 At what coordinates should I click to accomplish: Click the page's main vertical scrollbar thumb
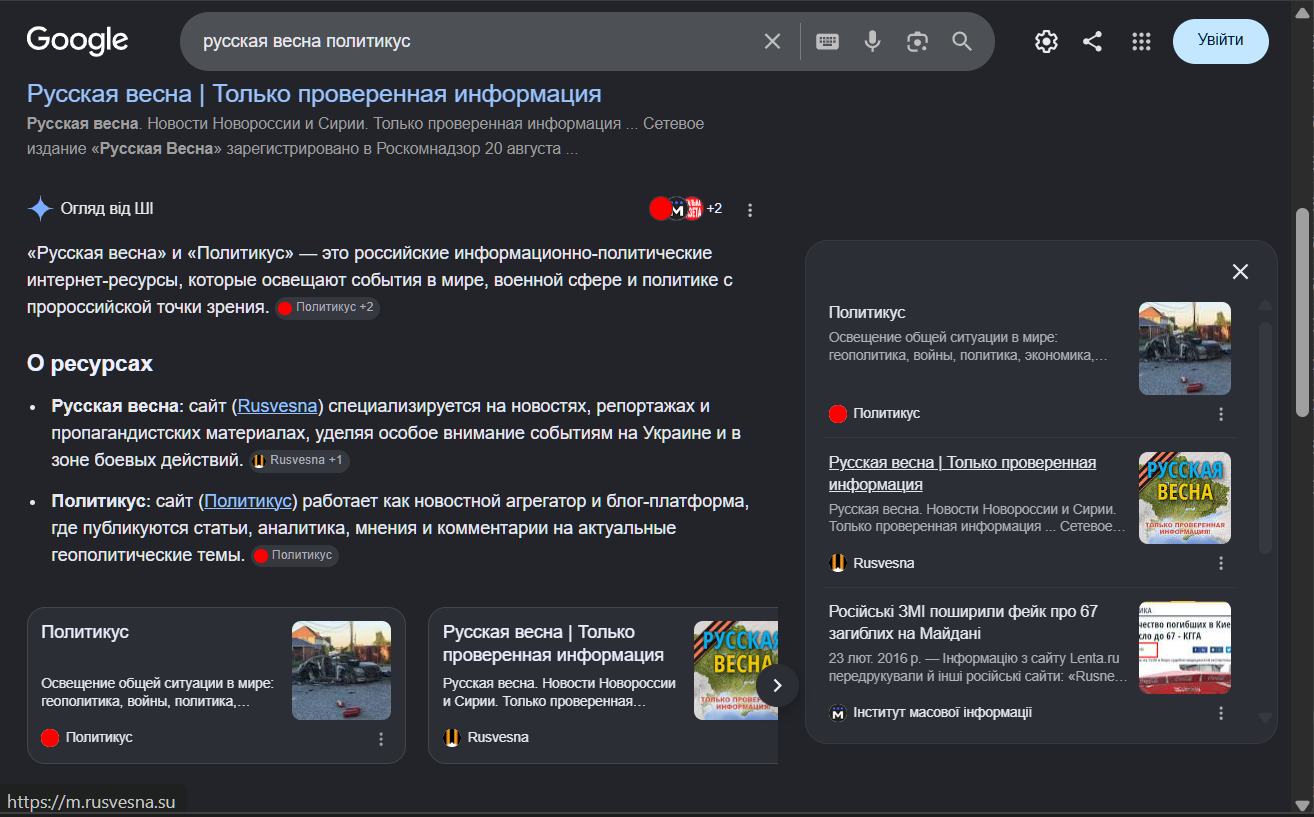[x=1302, y=312]
